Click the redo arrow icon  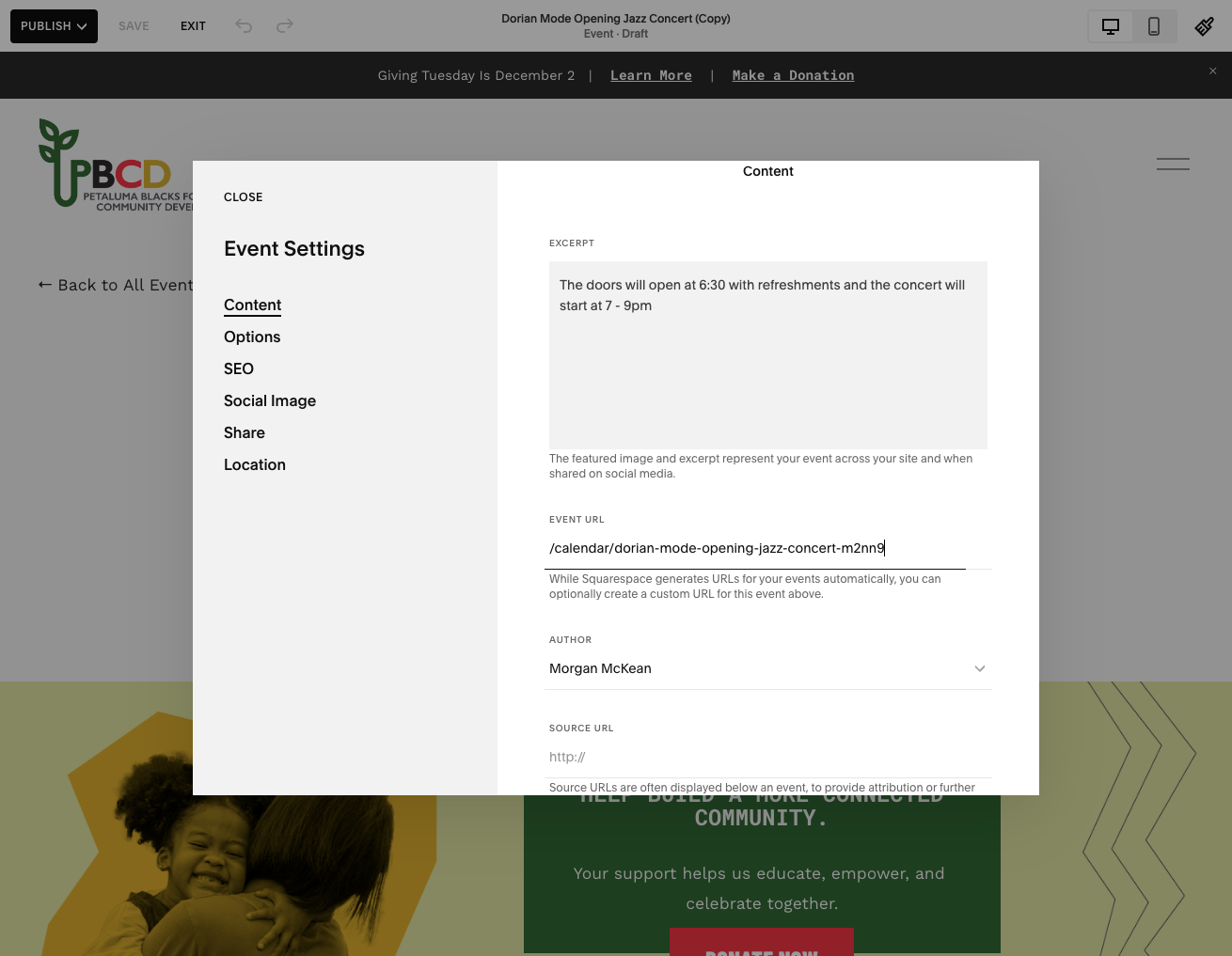click(285, 26)
